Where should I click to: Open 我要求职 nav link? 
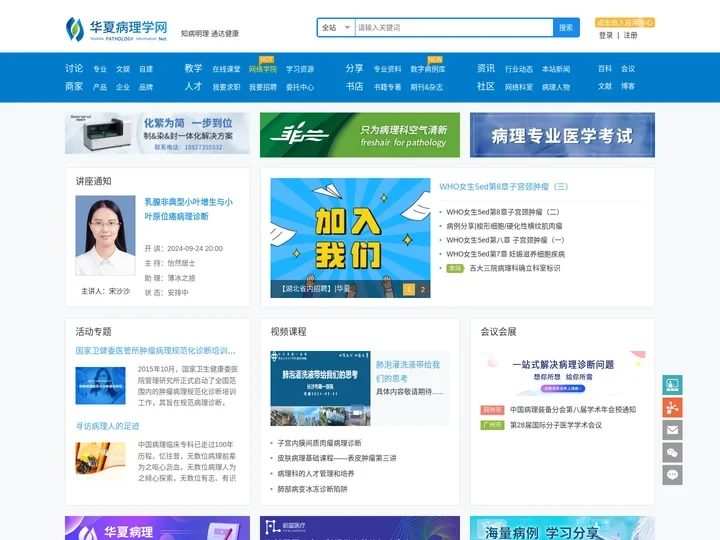[x=226, y=87]
